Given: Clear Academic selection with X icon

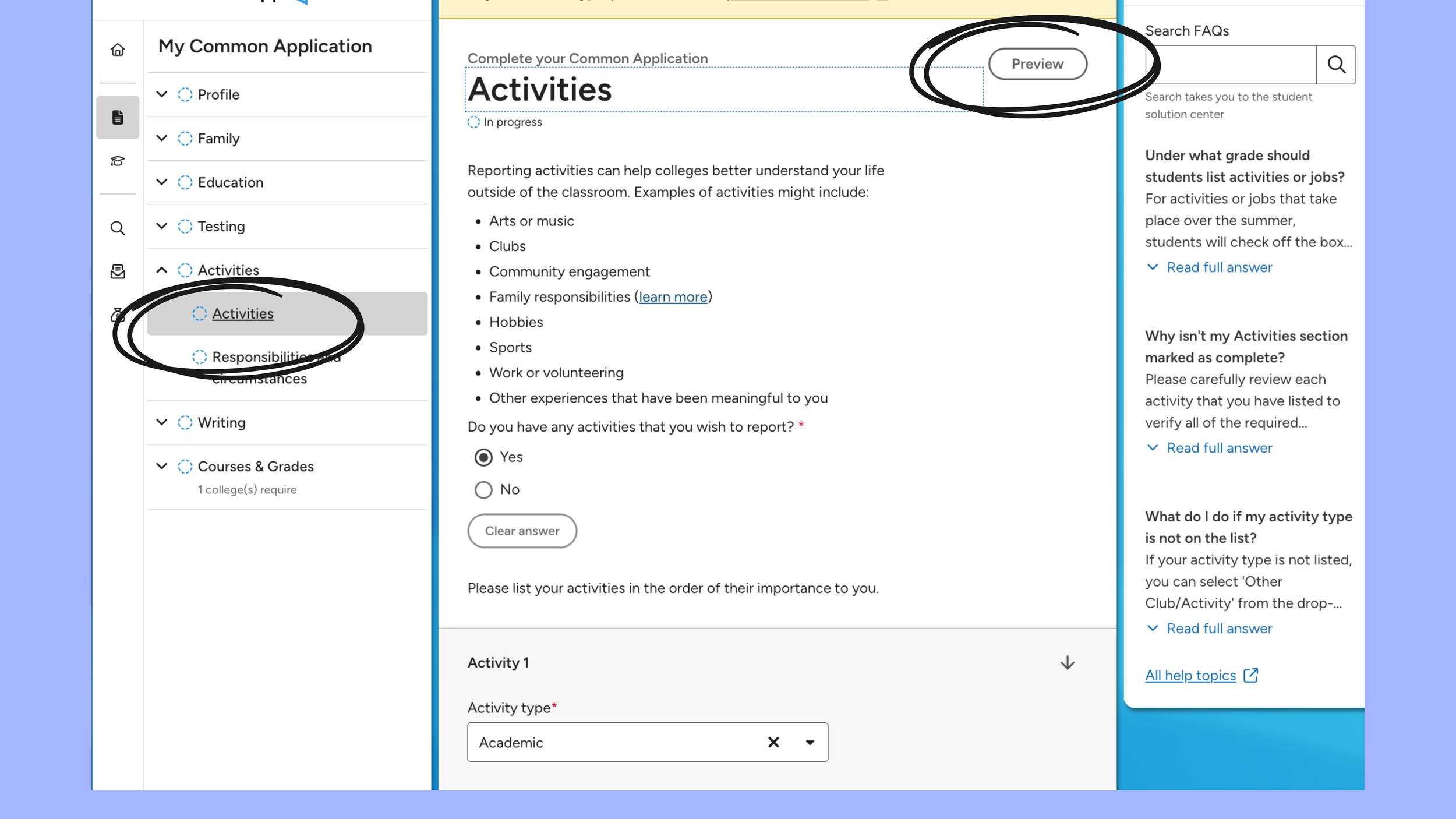Looking at the screenshot, I should coord(773,742).
